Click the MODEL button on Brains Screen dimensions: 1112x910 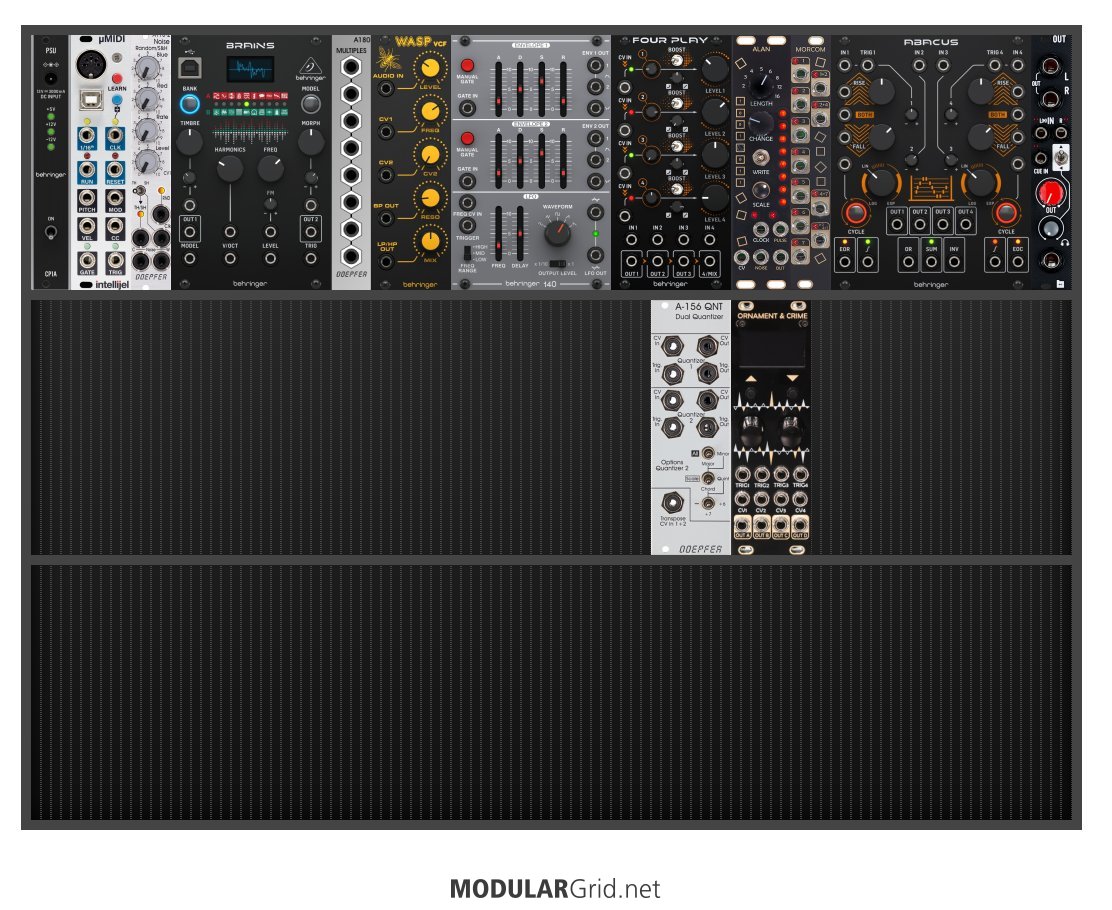(311, 104)
